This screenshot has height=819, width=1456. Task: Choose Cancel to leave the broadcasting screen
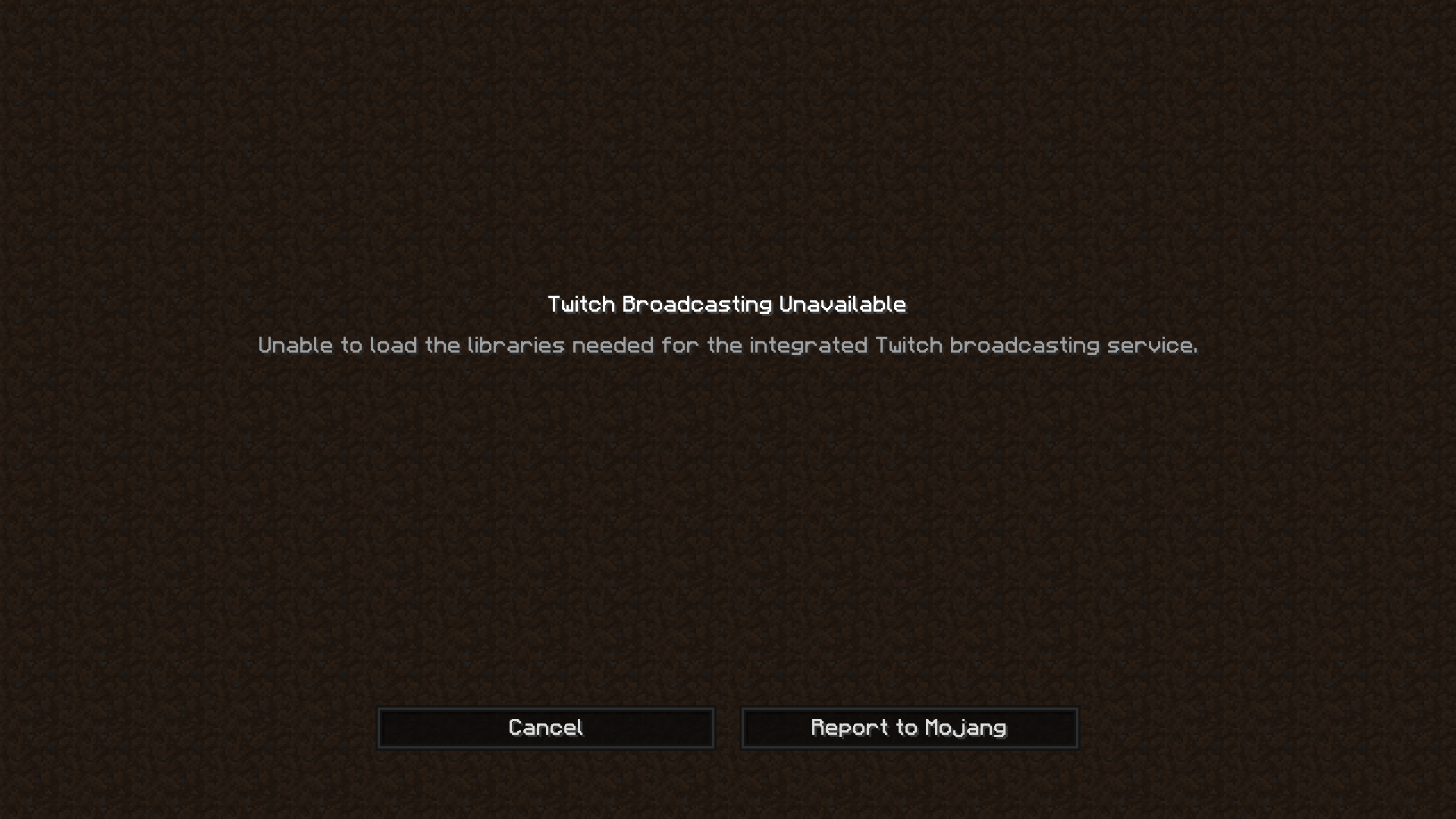pos(546,728)
